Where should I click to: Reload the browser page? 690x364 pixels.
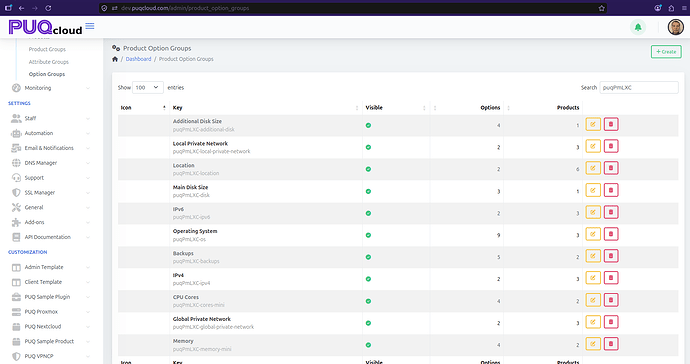click(x=48, y=8)
